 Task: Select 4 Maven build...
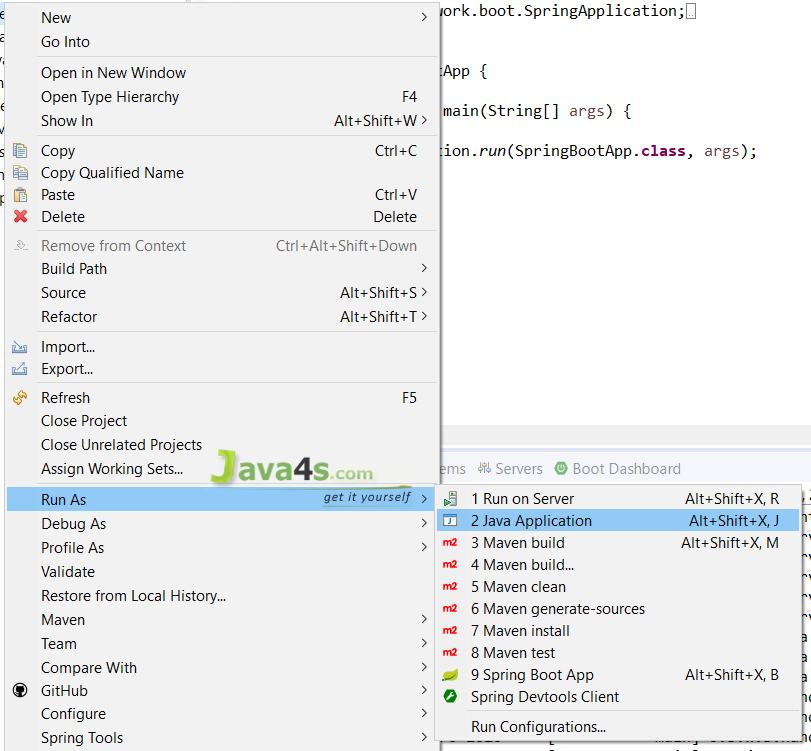[x=618, y=565]
